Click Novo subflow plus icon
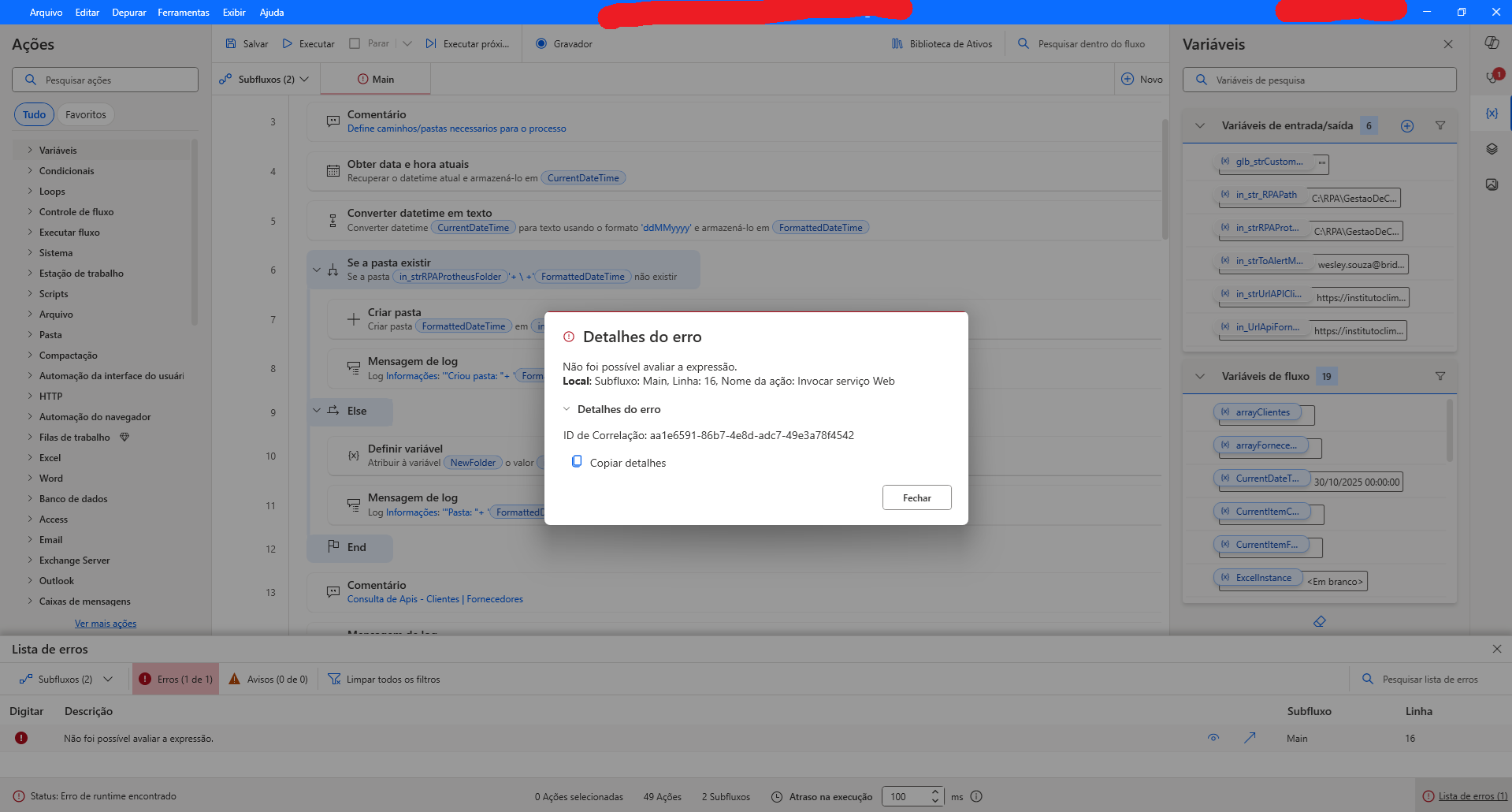The image size is (1512, 812). 1127,79
